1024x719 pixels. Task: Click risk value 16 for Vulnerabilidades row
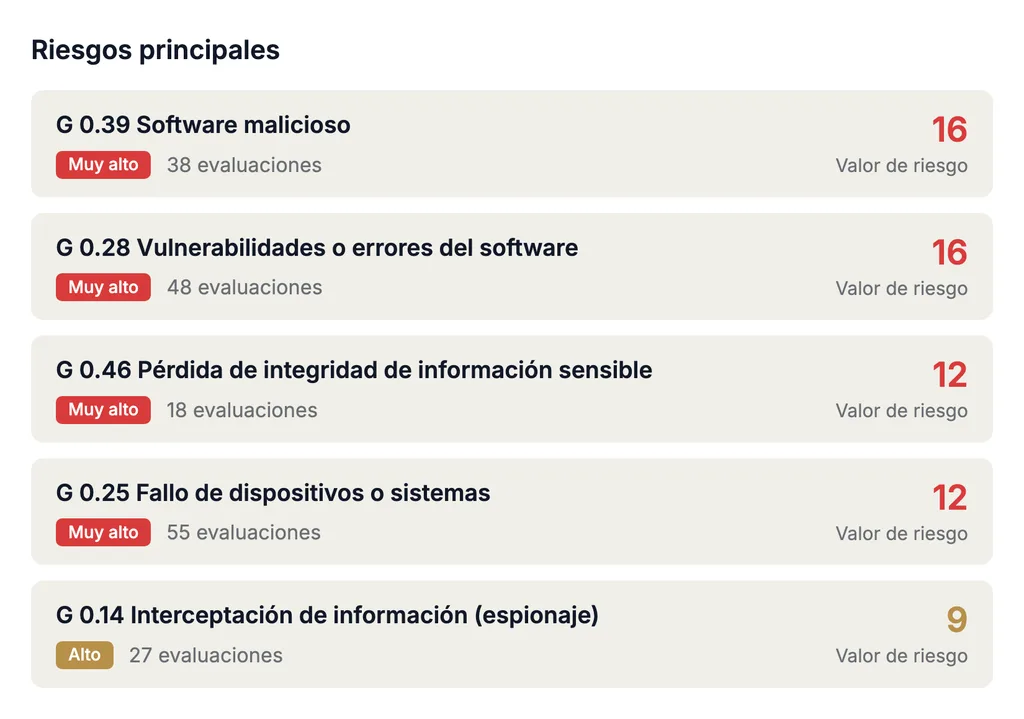[x=950, y=252]
